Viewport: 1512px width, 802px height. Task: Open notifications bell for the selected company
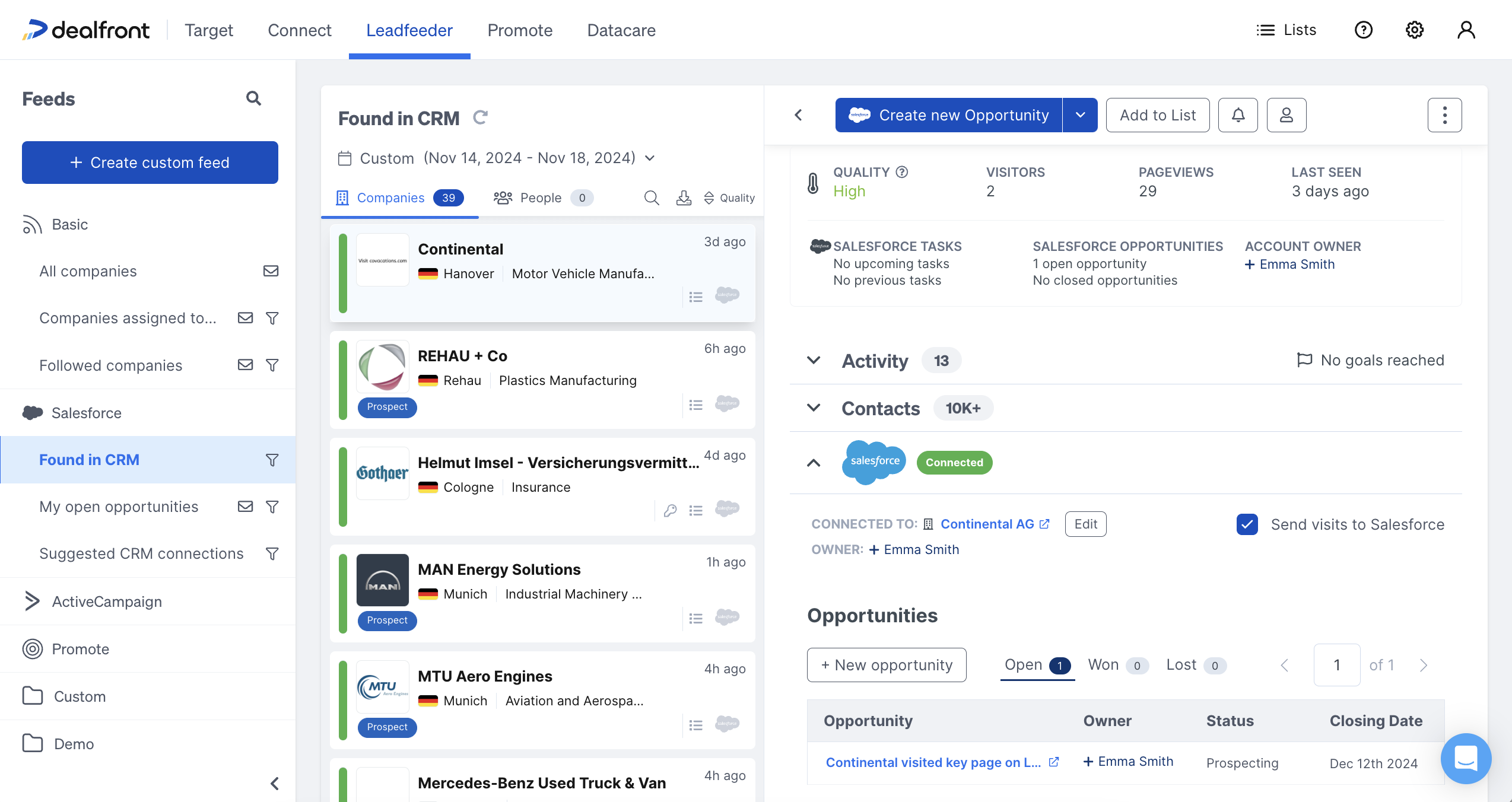click(x=1238, y=114)
